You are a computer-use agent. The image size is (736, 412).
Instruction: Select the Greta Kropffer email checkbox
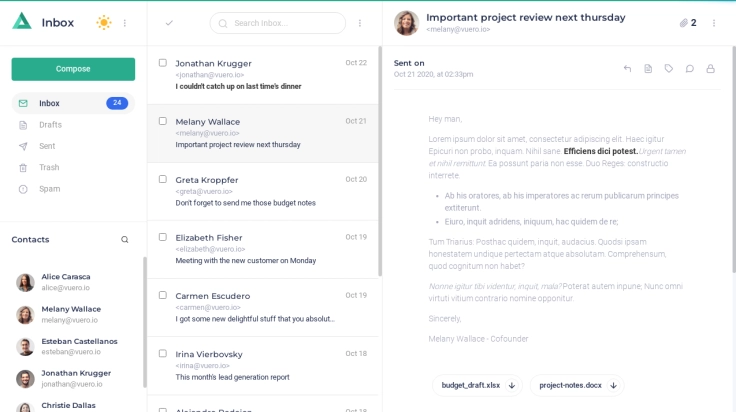point(163,179)
